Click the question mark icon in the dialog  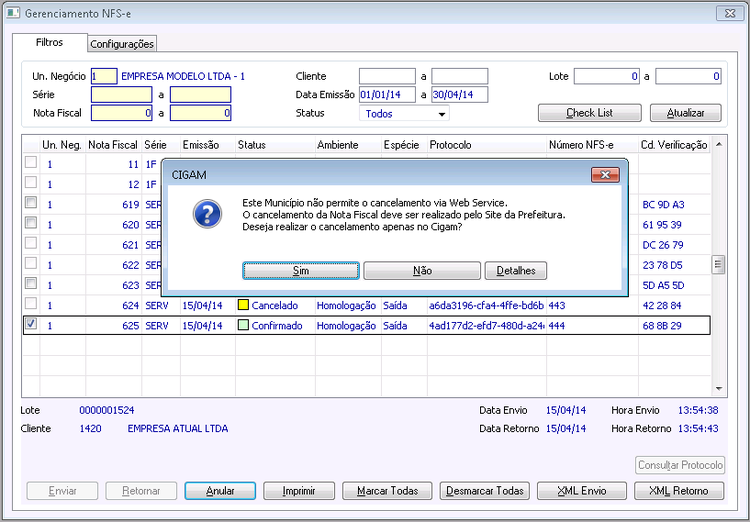[x=207, y=214]
